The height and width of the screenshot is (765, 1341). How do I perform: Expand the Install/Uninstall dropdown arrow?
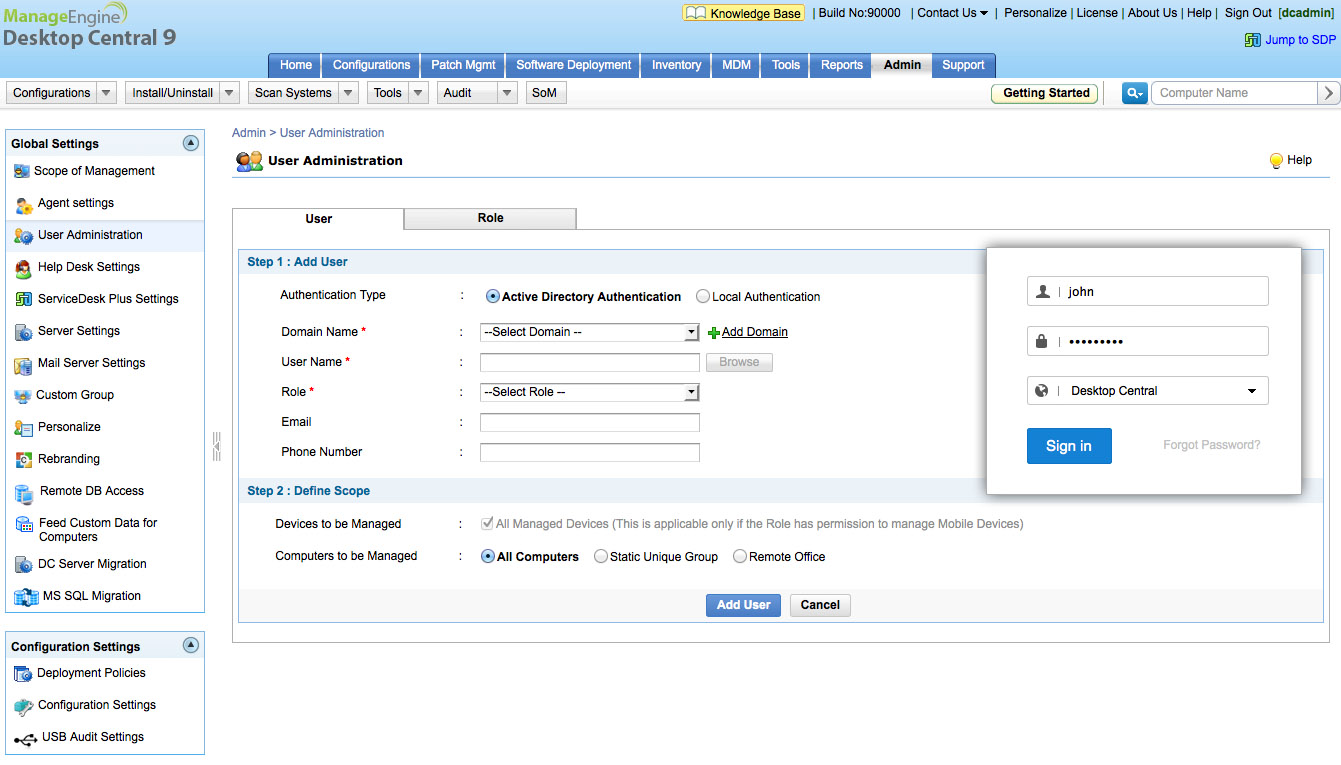click(x=230, y=93)
